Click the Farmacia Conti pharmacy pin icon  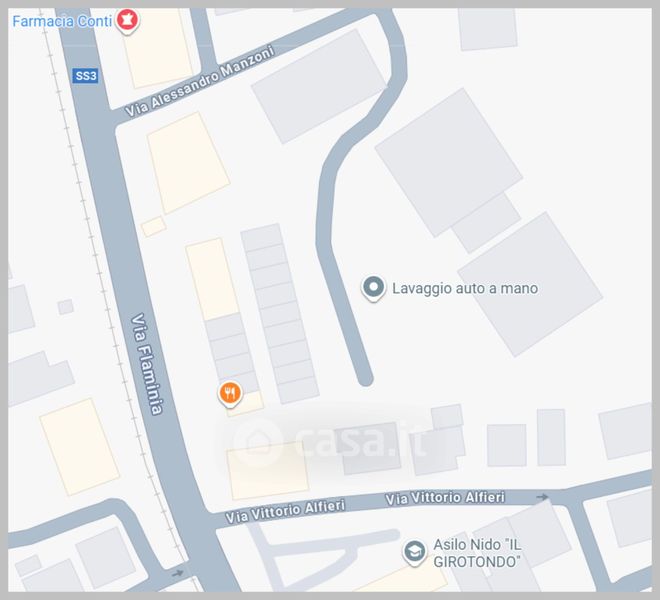pyautogui.click(x=127, y=21)
